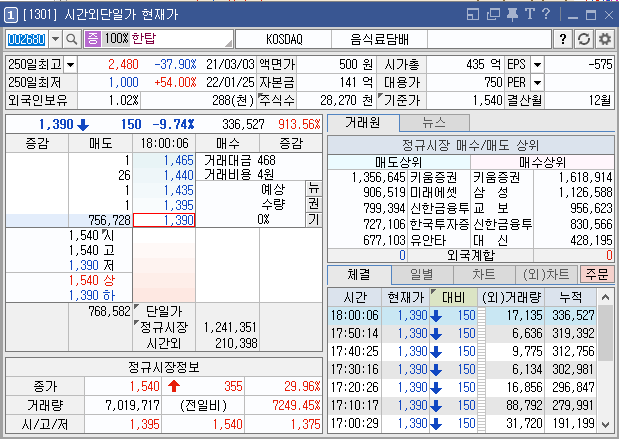Click the 대비 column header
Viewport: 619px width, 439px height.
click(453, 297)
